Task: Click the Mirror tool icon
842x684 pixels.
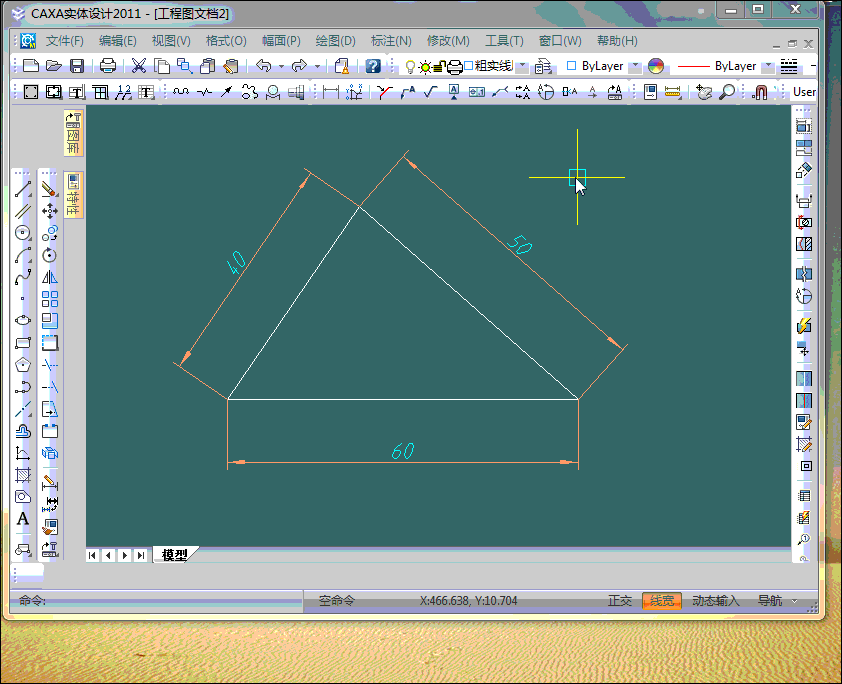Action: click(50, 277)
